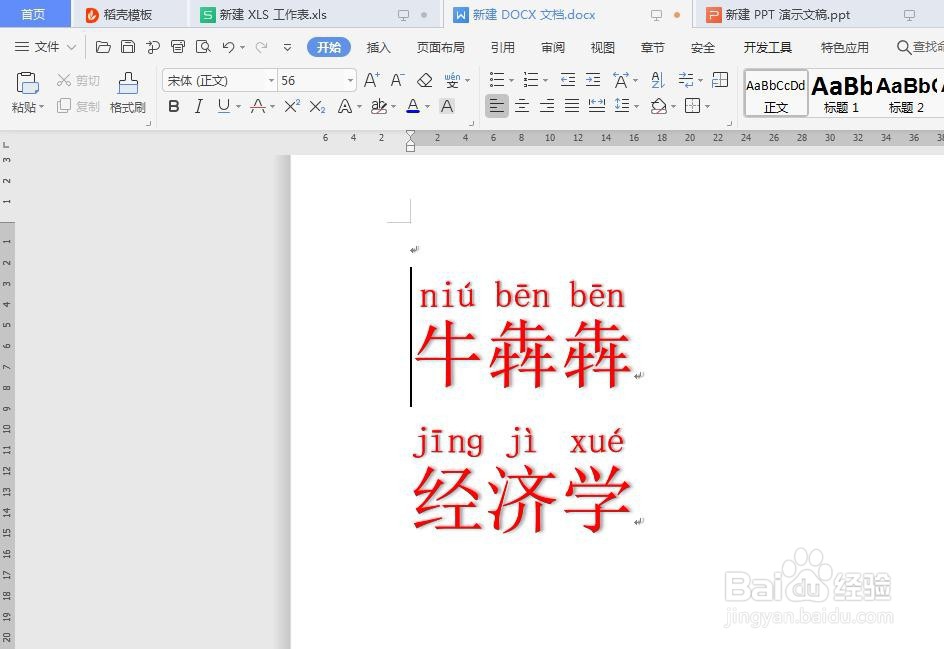944x649 pixels.
Task: Apply the 正文 paragraph style
Action: point(775,93)
